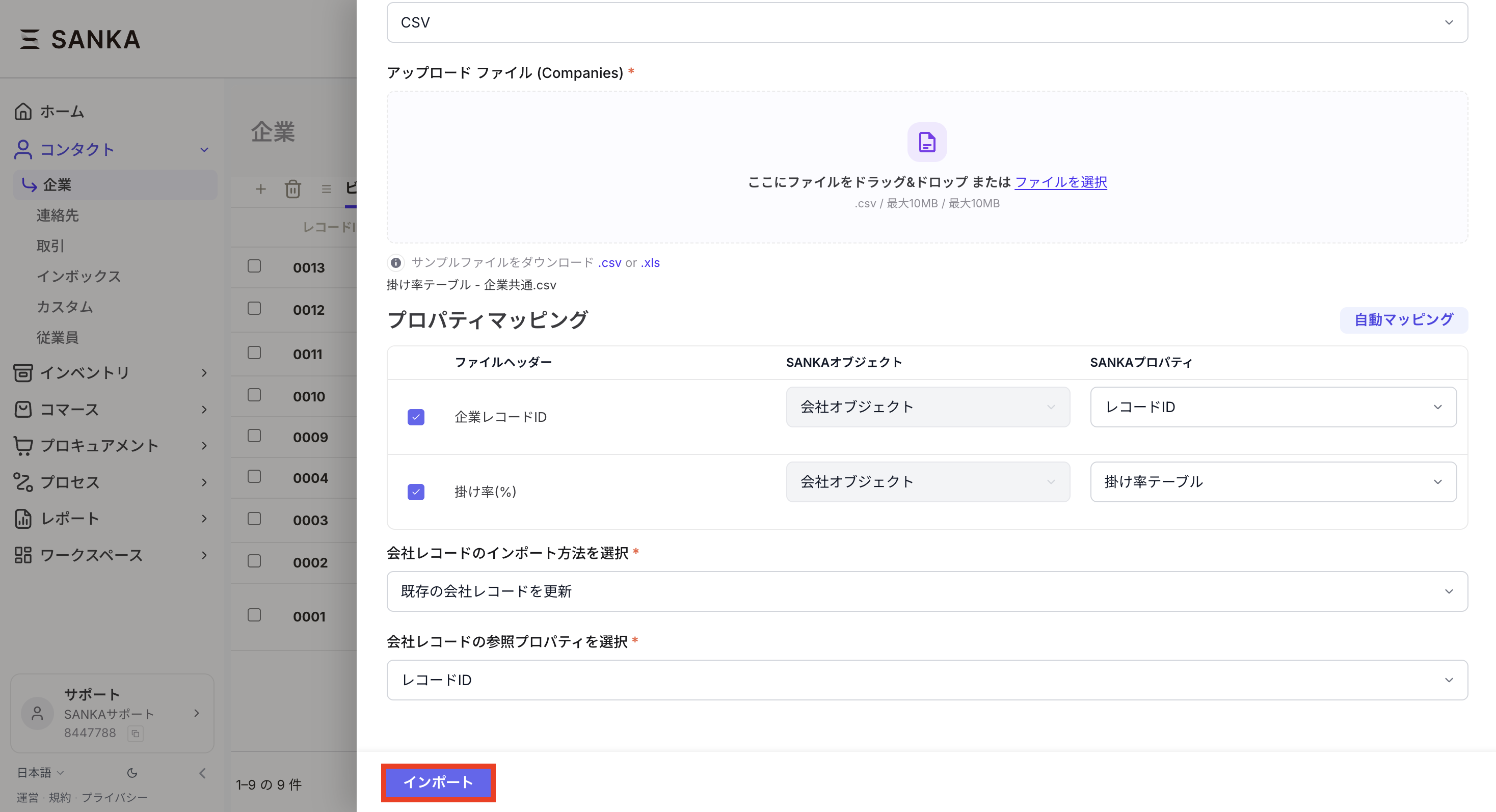Click the home icon in sidebar
The width and height of the screenshot is (1496, 812).
[23, 111]
